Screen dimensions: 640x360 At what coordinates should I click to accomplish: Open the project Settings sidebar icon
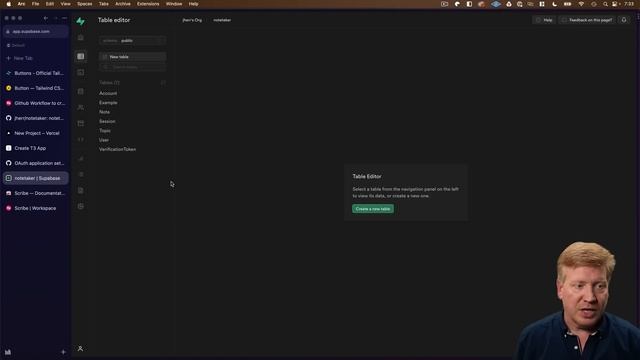[81, 207]
